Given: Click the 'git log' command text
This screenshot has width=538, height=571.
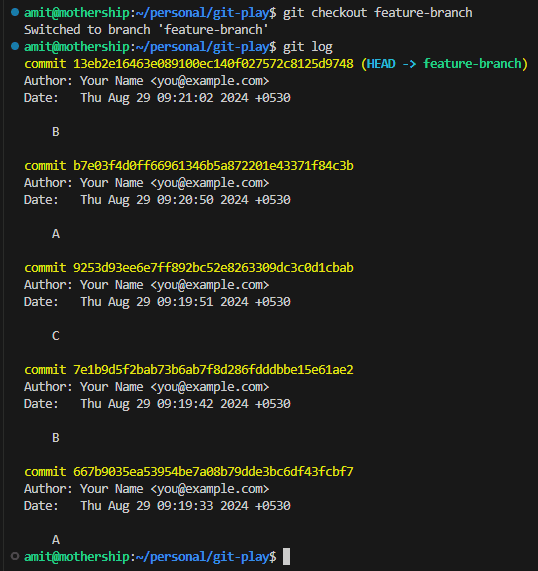Looking at the screenshot, I should pyautogui.click(x=308, y=47).
